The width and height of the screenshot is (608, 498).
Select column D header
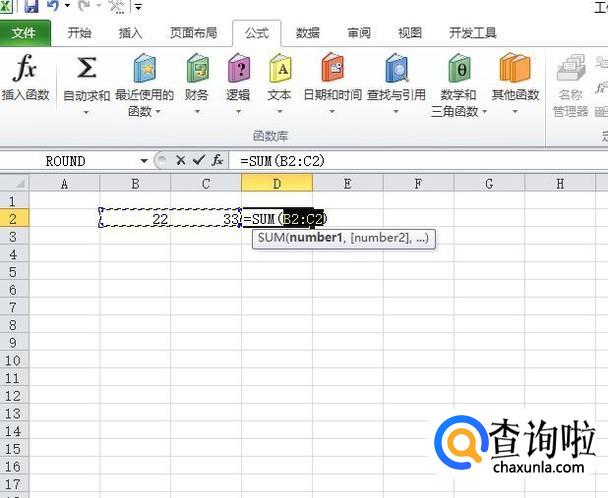coord(277,183)
